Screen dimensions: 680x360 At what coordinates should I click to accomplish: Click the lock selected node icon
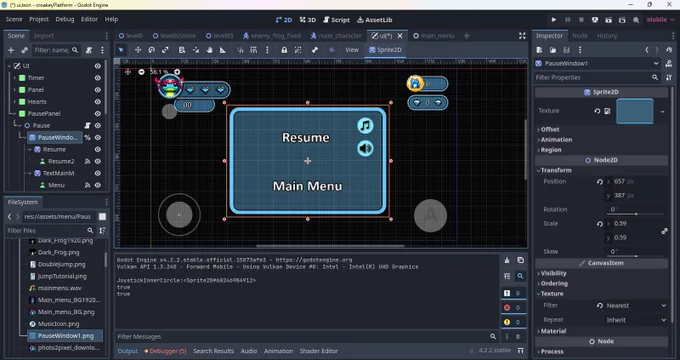[284, 50]
